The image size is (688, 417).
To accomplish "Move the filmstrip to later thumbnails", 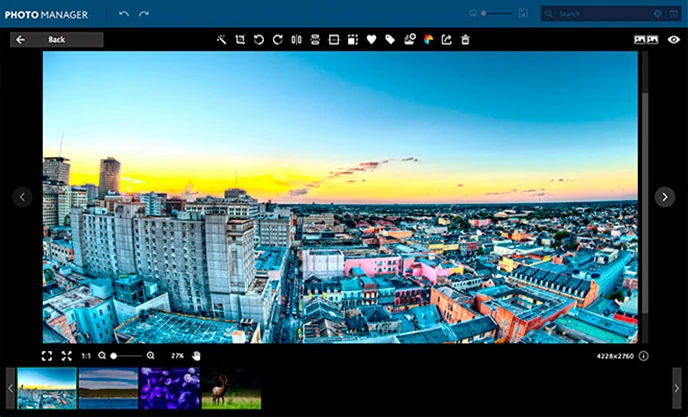I will pos(677,388).
